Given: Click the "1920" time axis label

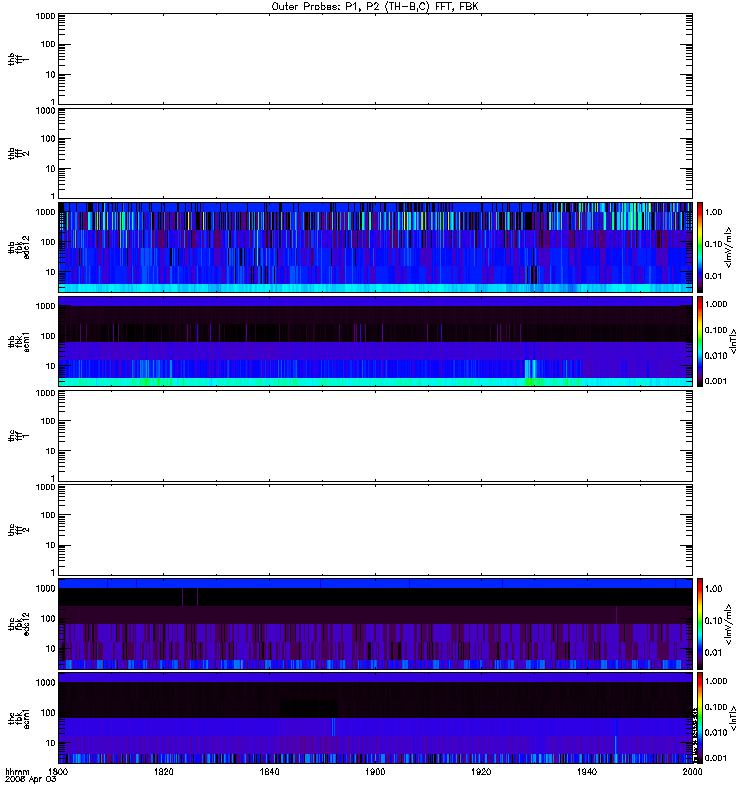Looking at the screenshot, I should tap(481, 771).
